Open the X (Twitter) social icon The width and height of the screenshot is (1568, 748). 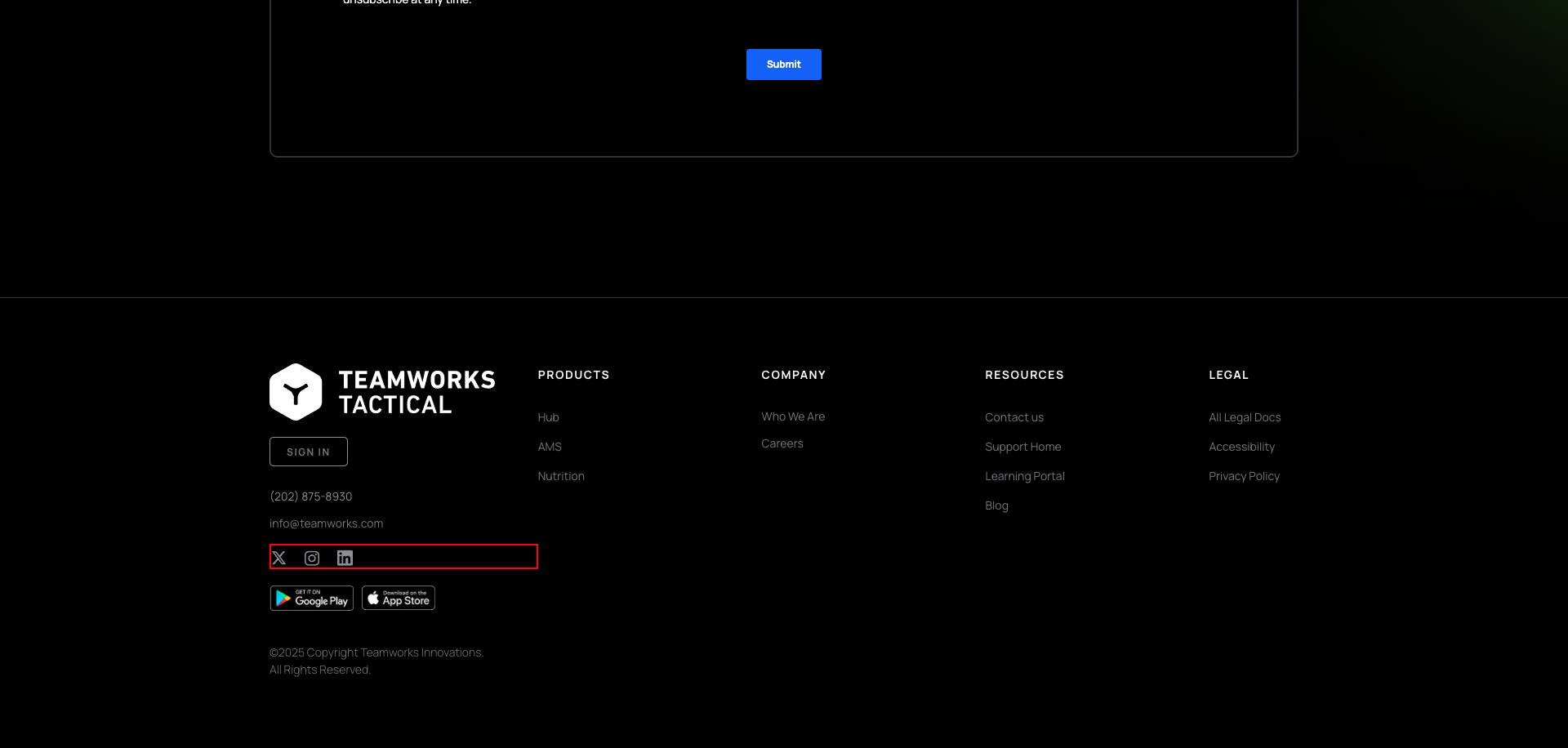pos(279,558)
